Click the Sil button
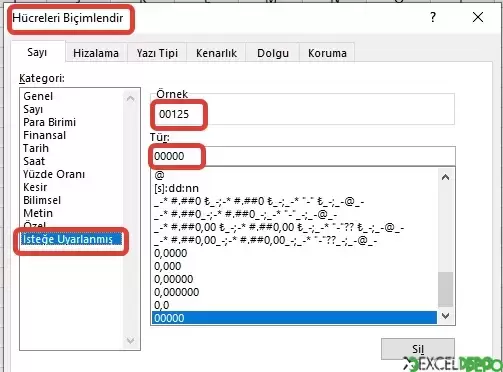The image size is (503, 372). click(x=417, y=349)
